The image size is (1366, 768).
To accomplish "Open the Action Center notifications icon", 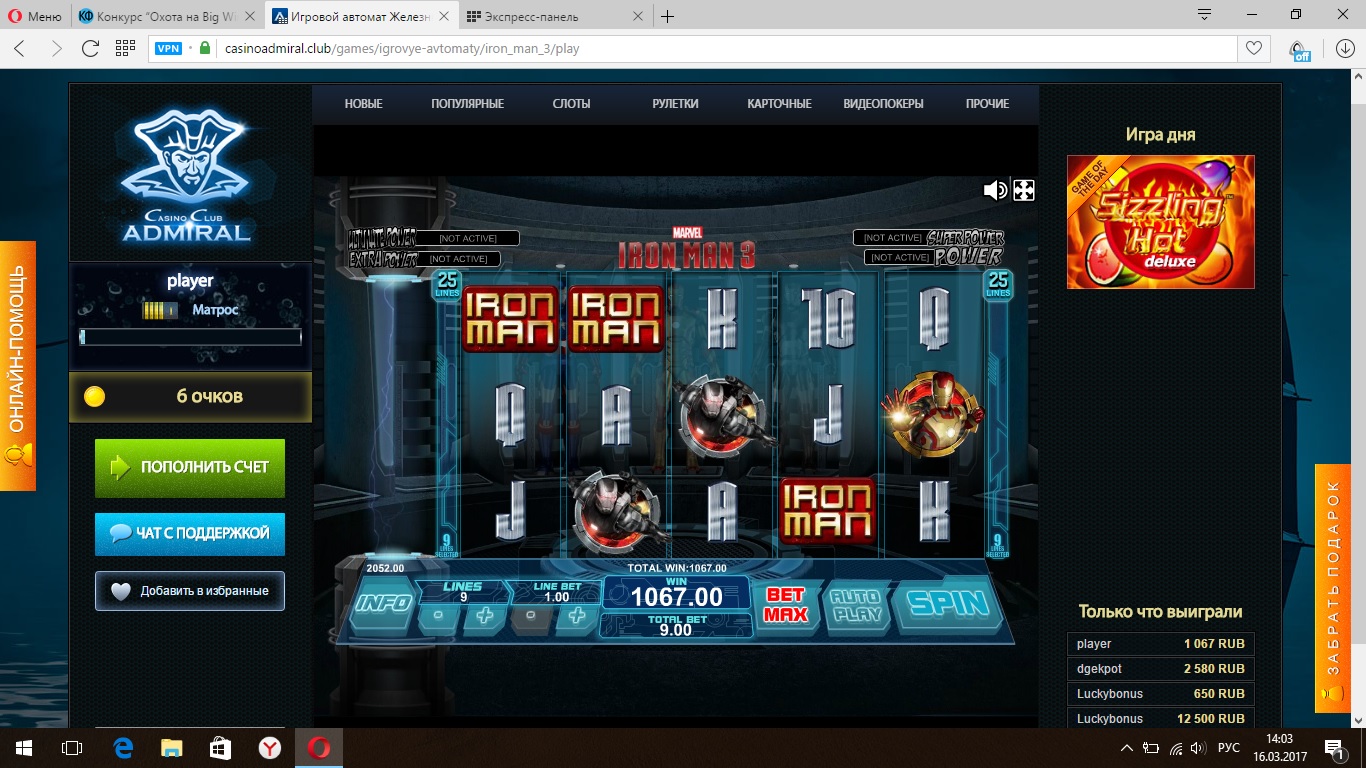I will pyautogui.click(x=1333, y=748).
